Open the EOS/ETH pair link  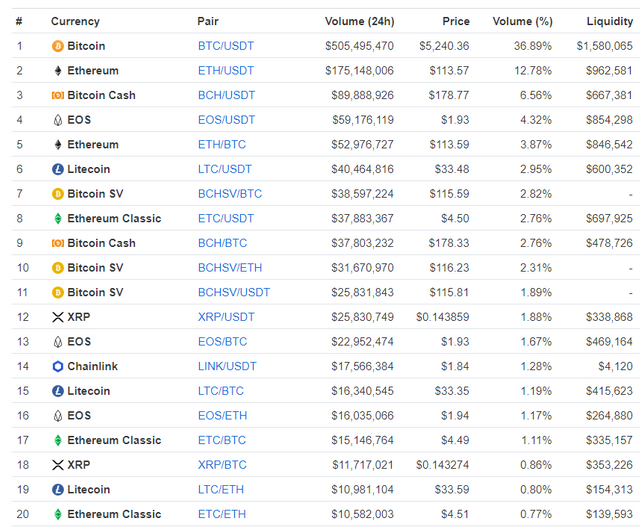click(222, 416)
